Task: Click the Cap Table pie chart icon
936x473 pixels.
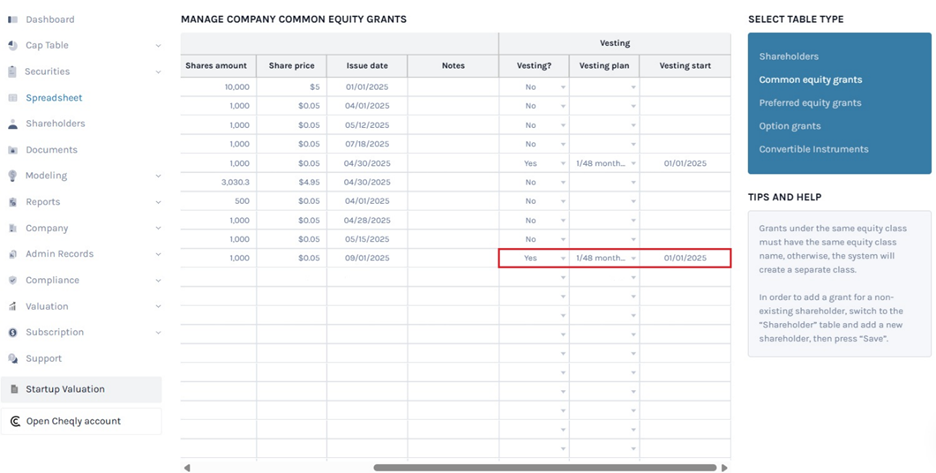Action: 13,45
